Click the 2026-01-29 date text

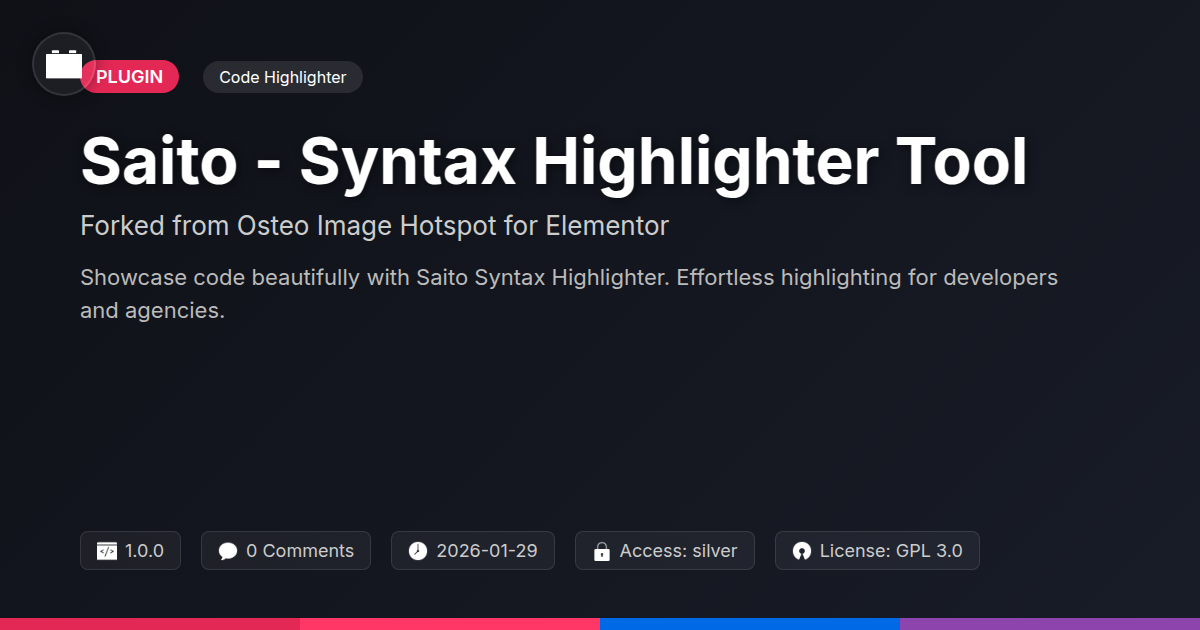(x=487, y=551)
